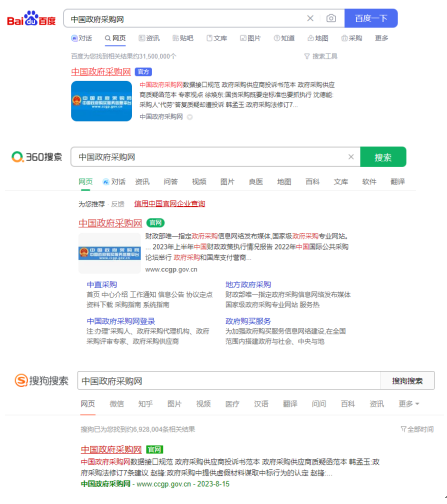Focus the Sogou search input field
The width and height of the screenshot is (447, 504).
click(x=229, y=381)
